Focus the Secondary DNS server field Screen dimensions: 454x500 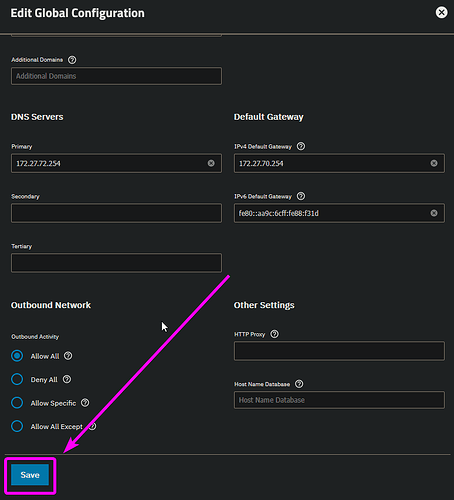[x=116, y=213]
